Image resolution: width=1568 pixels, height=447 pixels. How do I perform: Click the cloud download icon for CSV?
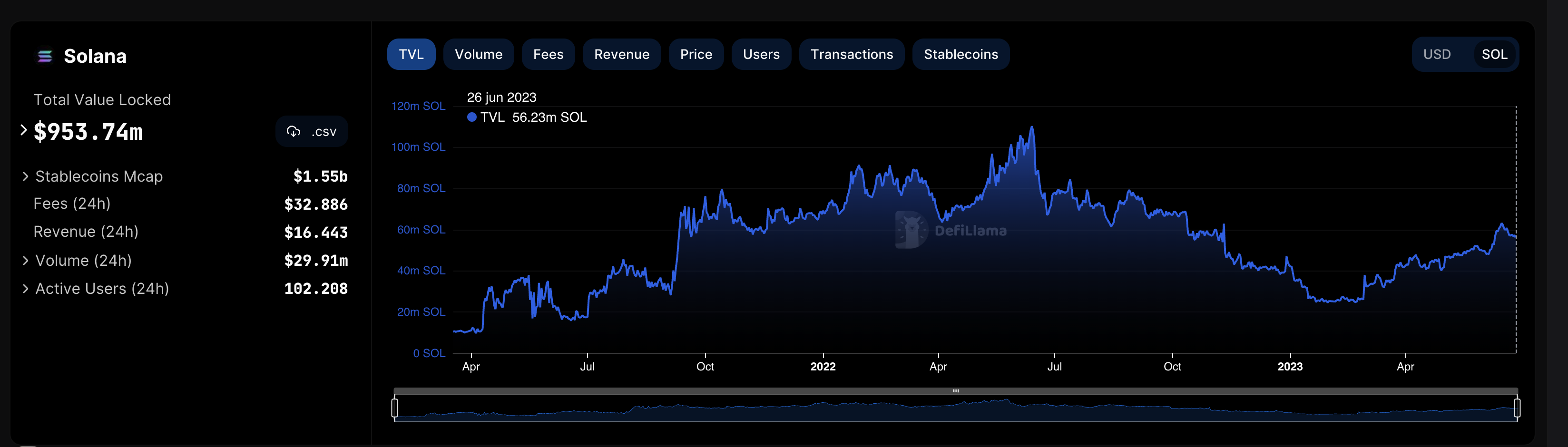294,131
